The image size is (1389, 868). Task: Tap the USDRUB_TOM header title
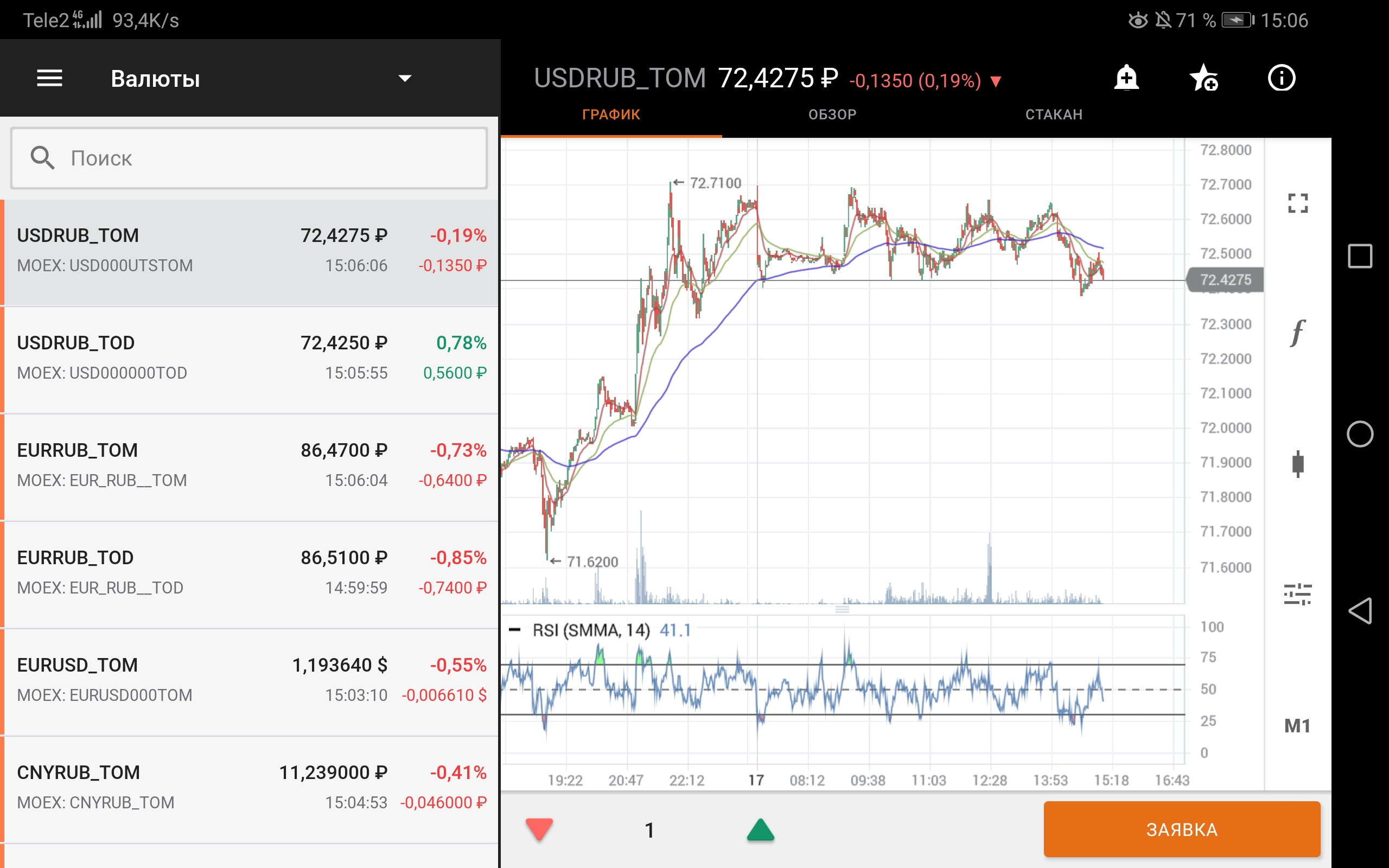(620, 78)
